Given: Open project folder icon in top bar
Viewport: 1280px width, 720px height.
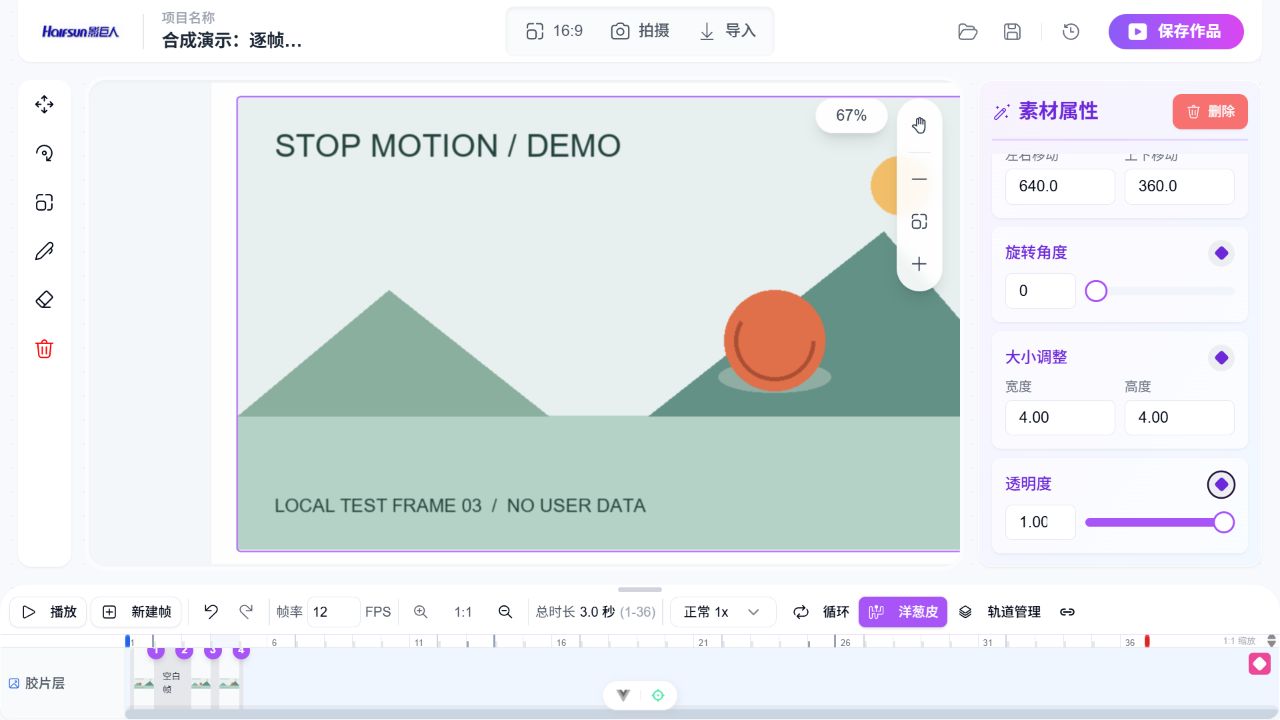Looking at the screenshot, I should coord(967,32).
